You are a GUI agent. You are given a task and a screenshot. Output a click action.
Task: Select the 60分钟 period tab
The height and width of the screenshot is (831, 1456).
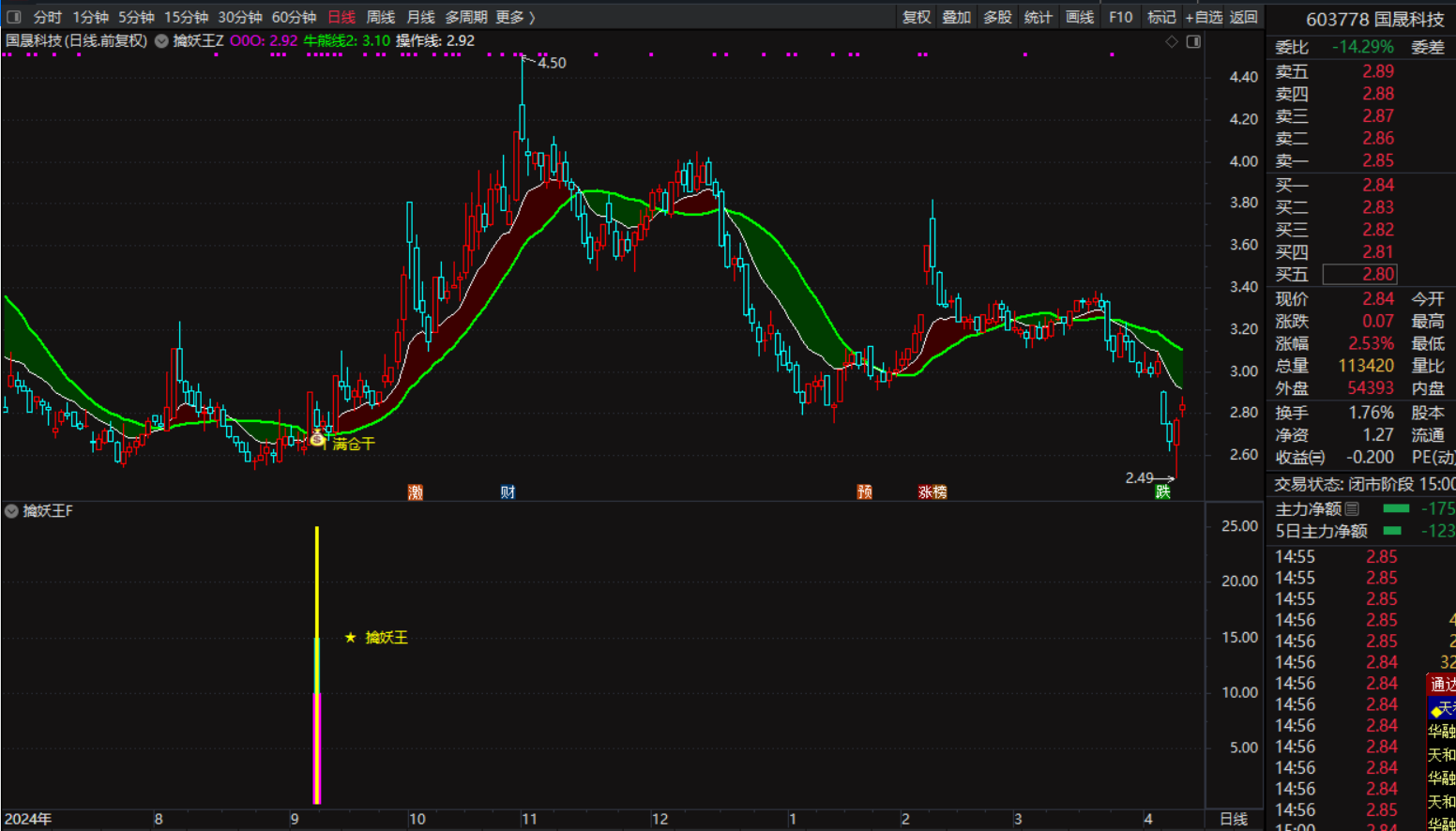(x=294, y=17)
